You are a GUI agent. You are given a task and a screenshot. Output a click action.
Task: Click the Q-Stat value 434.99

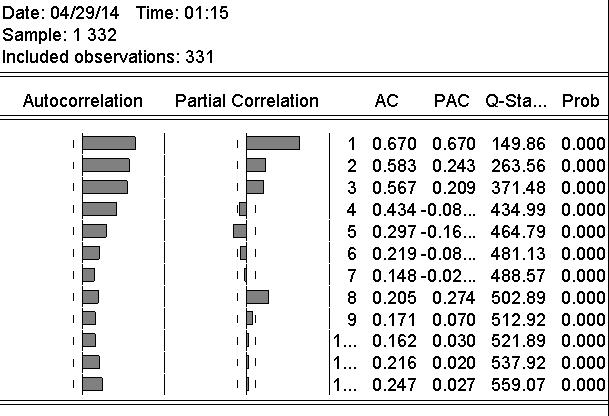(515, 209)
